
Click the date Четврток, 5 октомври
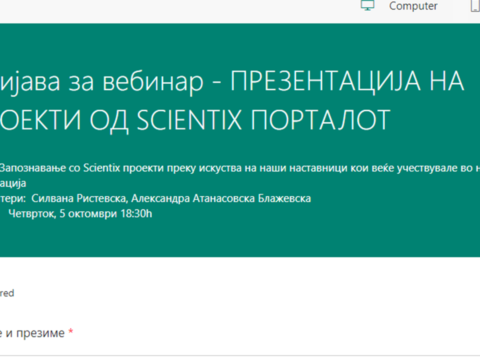tap(63, 214)
